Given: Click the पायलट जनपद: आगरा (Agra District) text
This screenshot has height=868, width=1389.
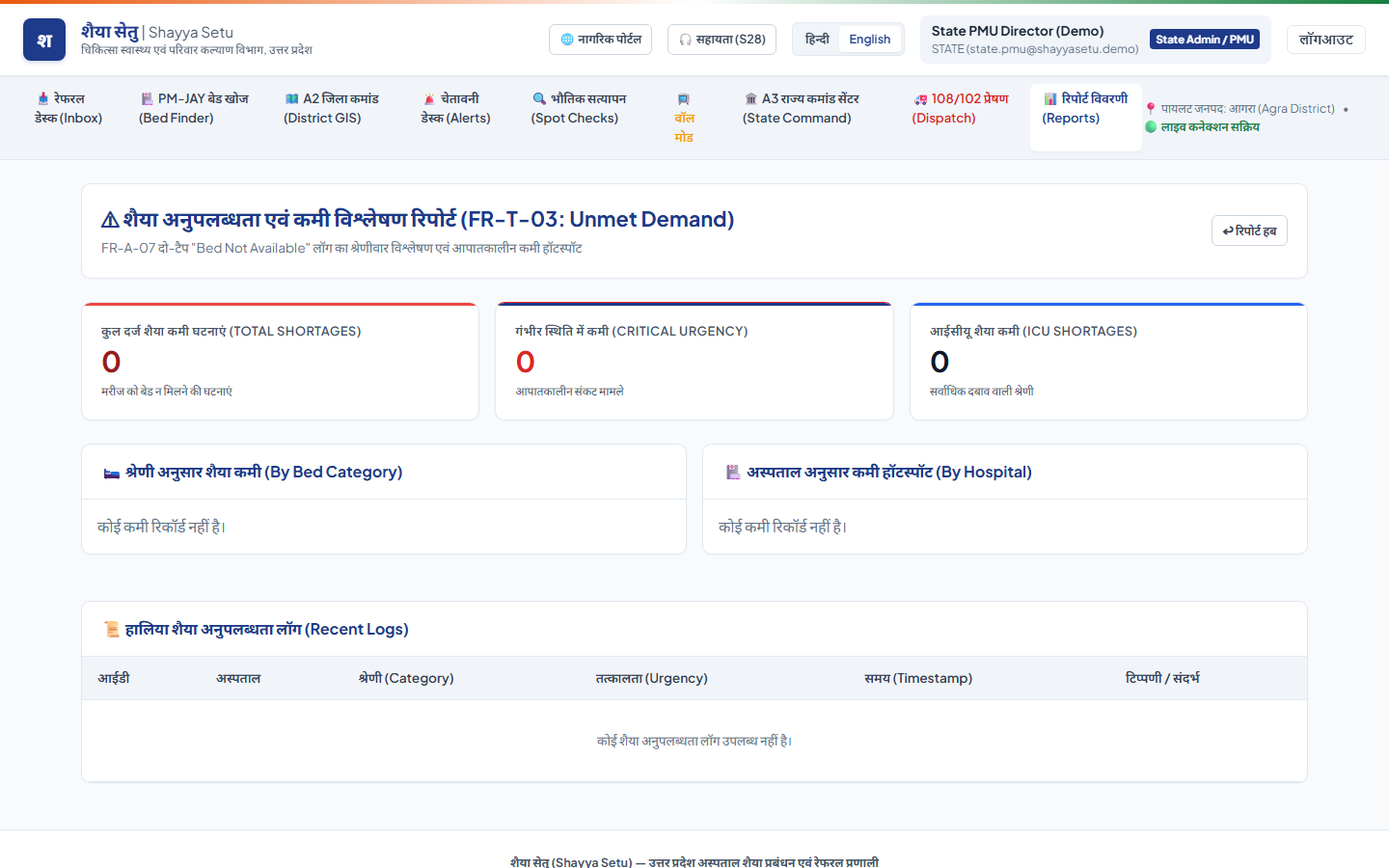Looking at the screenshot, I should [1248, 109].
